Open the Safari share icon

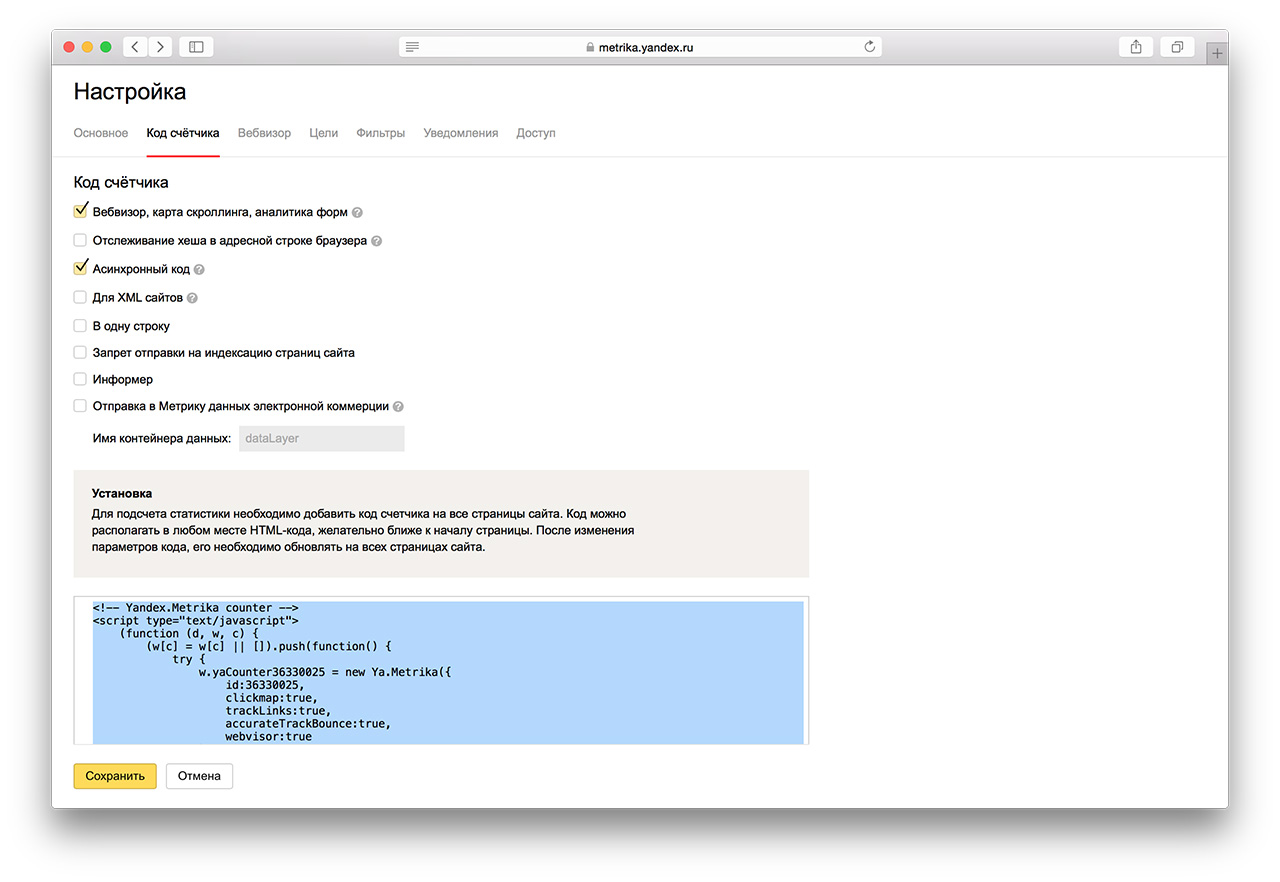(1136, 47)
